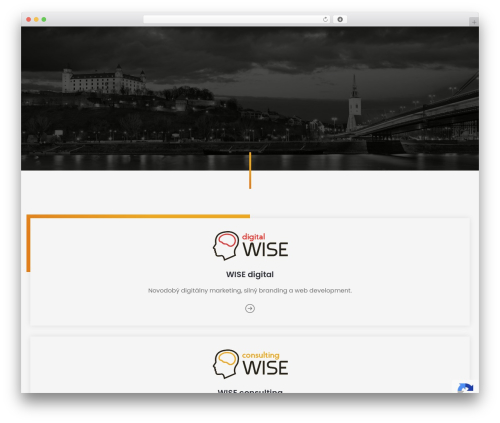This screenshot has height=423, width=500.
Task: Click the WISE digital logo image
Action: click(250, 246)
